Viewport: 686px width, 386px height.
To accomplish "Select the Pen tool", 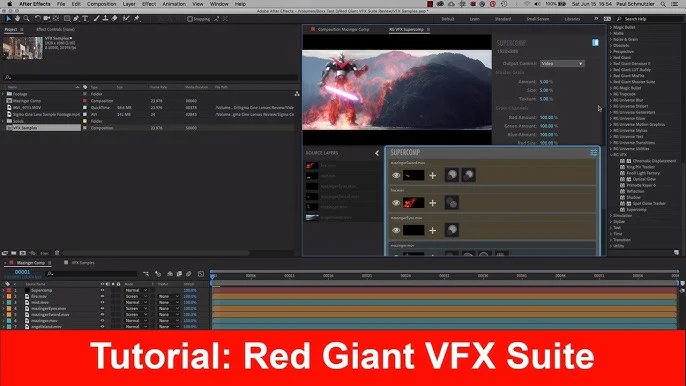I will coord(76,19).
